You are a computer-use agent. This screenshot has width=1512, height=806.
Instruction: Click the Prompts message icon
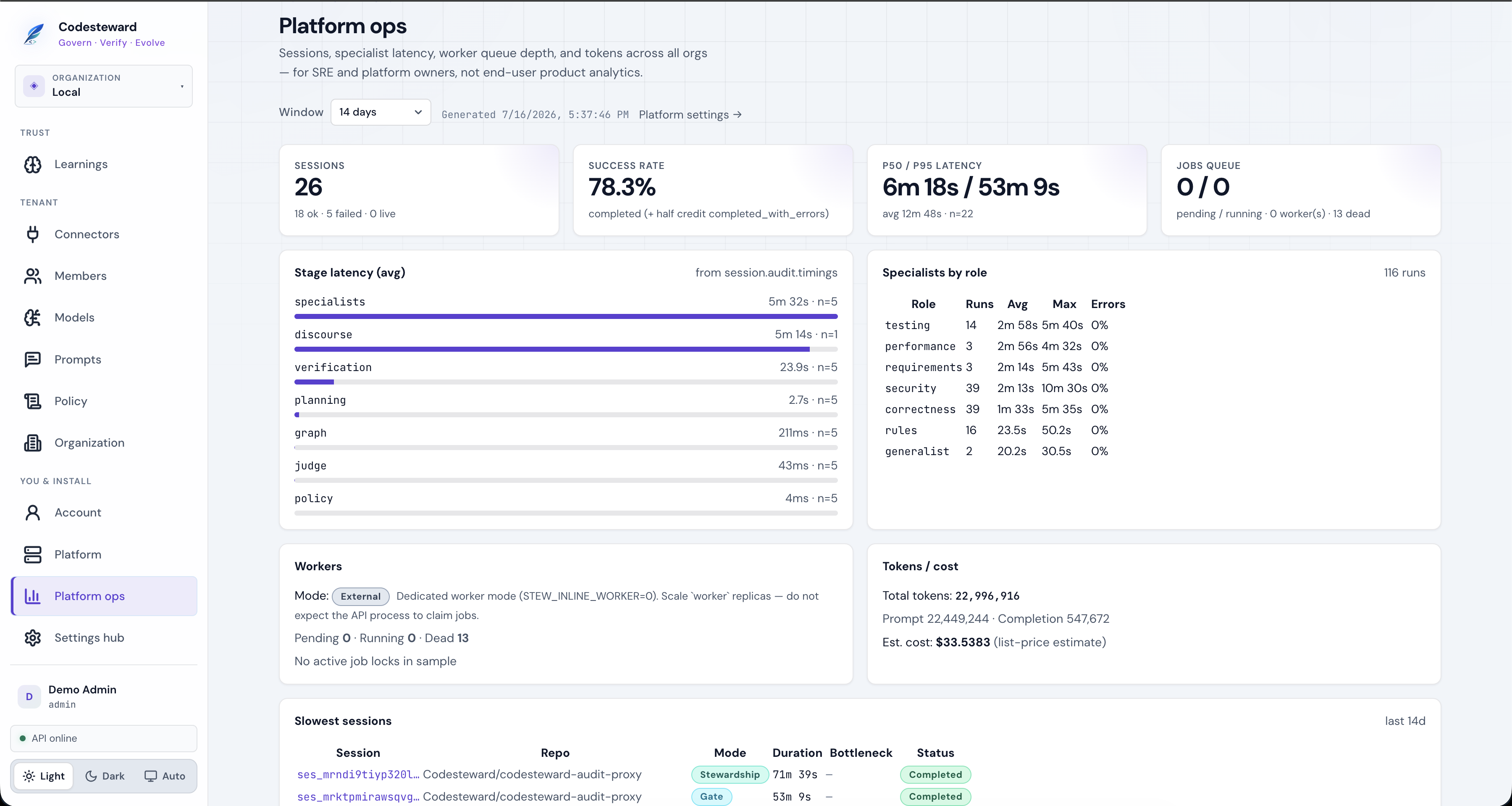coord(33,360)
